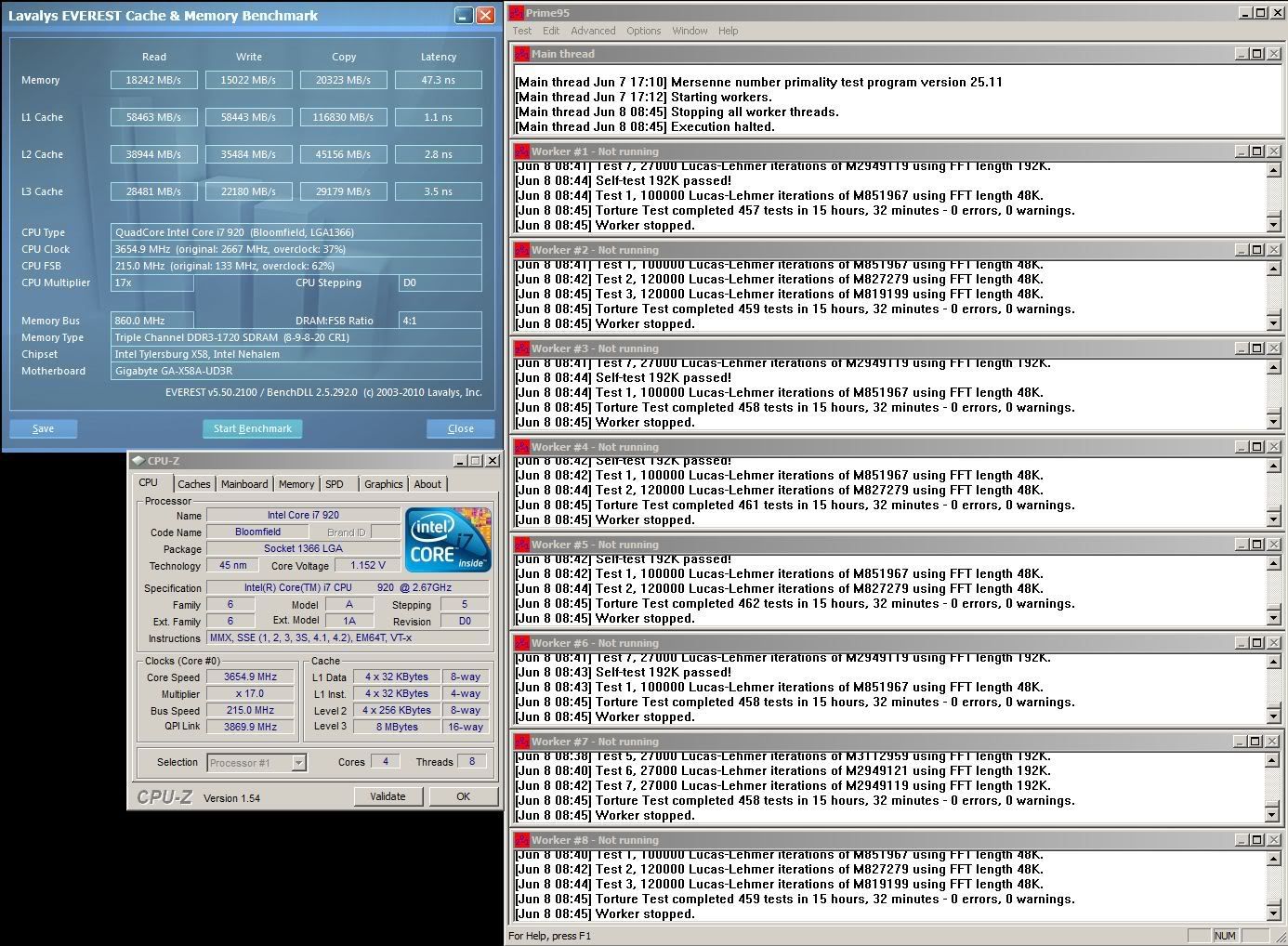
Task: Click the Intel Core i7 logo in CPU-Z
Action: click(x=446, y=539)
